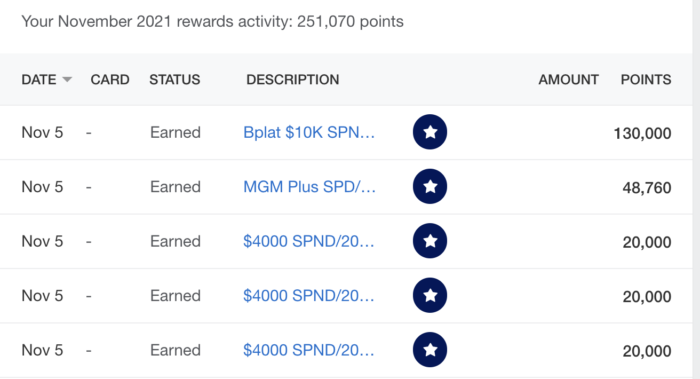Click the AMOUNT column header
Screen dimensions: 700x379
pos(568,79)
